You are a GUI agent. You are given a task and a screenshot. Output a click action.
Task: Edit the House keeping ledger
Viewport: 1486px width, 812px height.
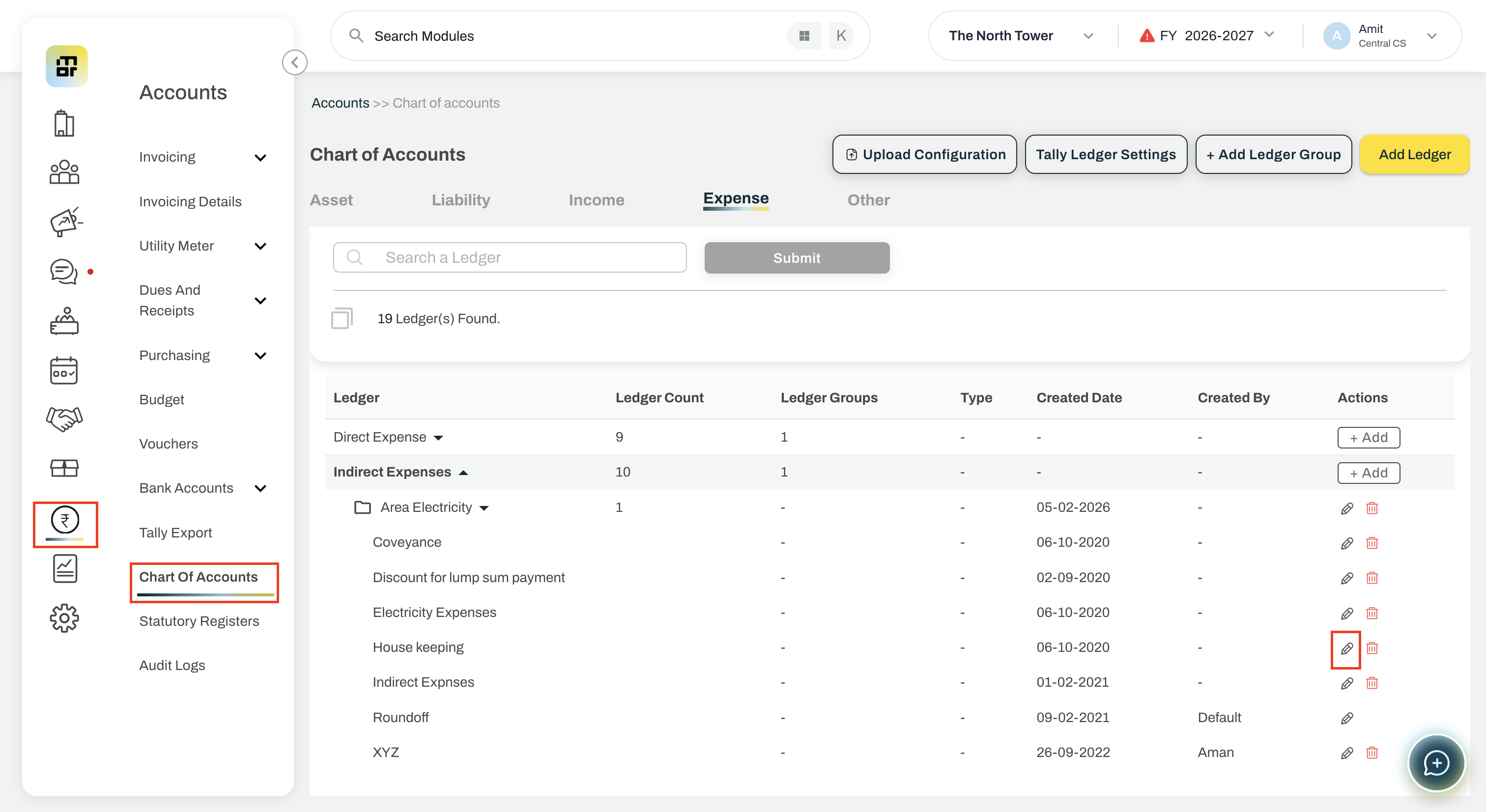click(1346, 648)
